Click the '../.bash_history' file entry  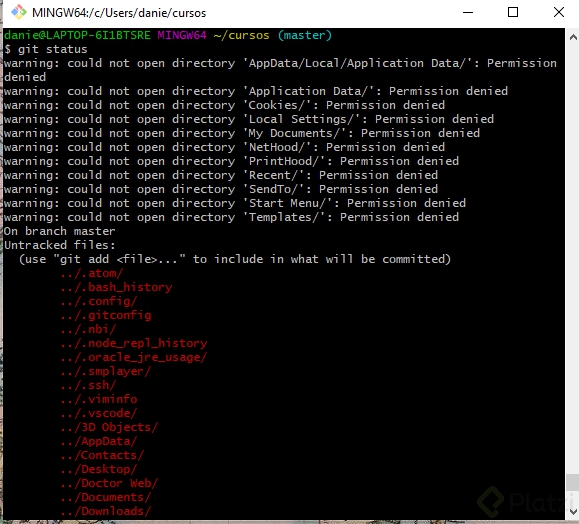coord(116,287)
